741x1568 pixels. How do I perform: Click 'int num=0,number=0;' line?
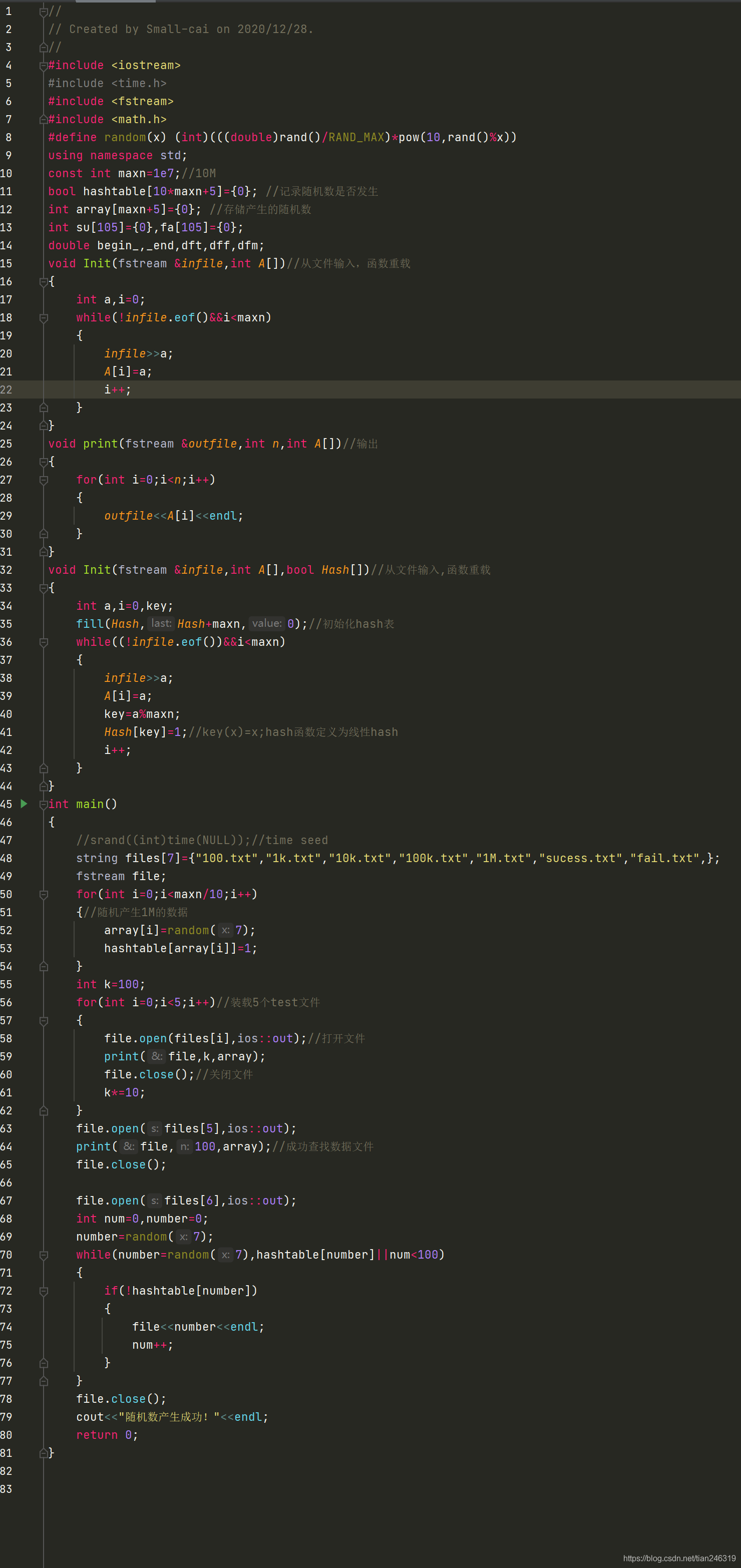click(143, 1219)
